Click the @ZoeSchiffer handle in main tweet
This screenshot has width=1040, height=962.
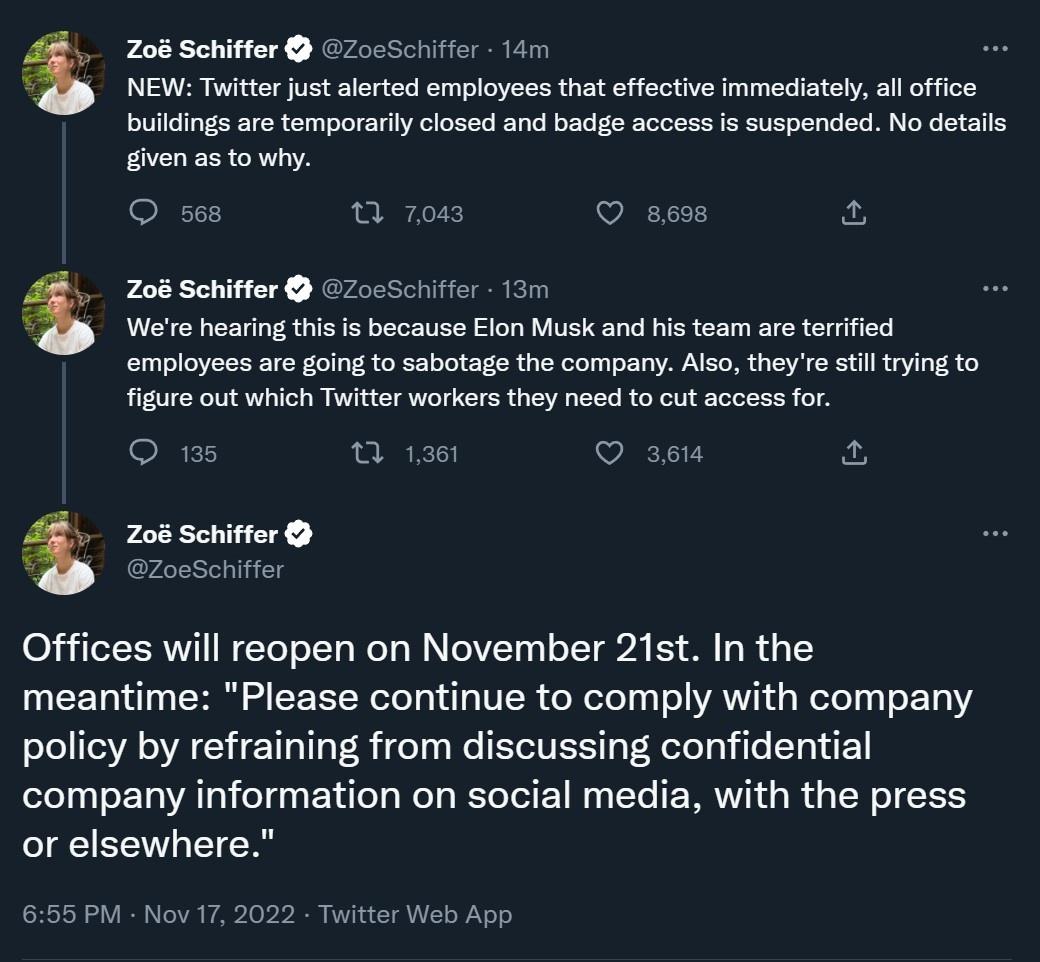tap(205, 569)
